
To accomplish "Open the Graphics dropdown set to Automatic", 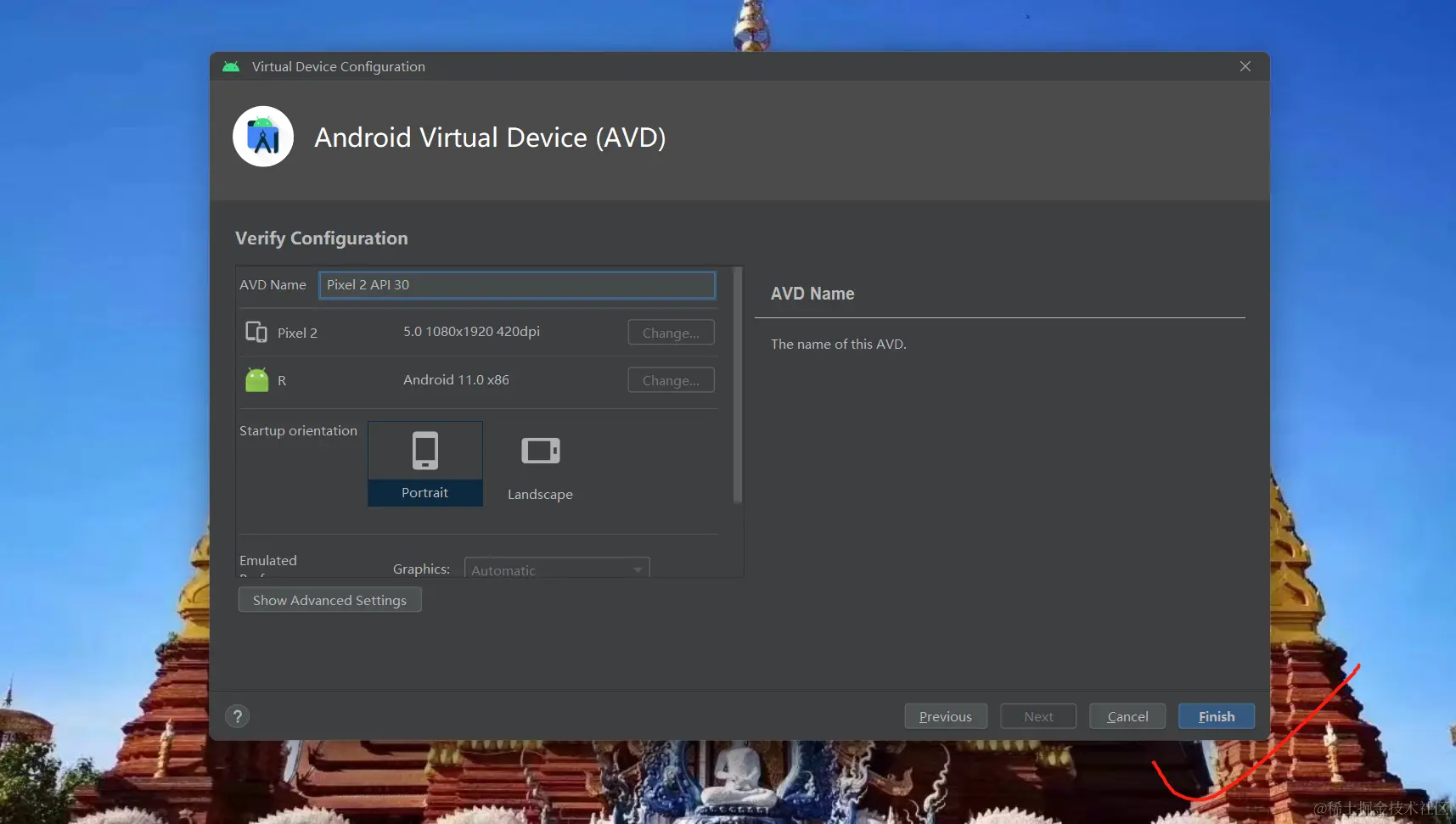I will click(557, 569).
